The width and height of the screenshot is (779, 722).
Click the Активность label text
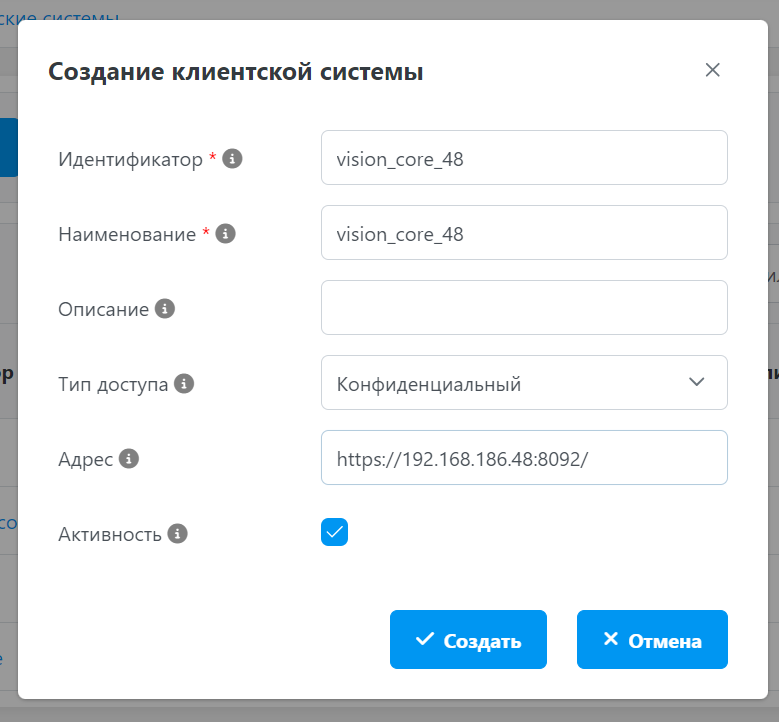(x=110, y=534)
